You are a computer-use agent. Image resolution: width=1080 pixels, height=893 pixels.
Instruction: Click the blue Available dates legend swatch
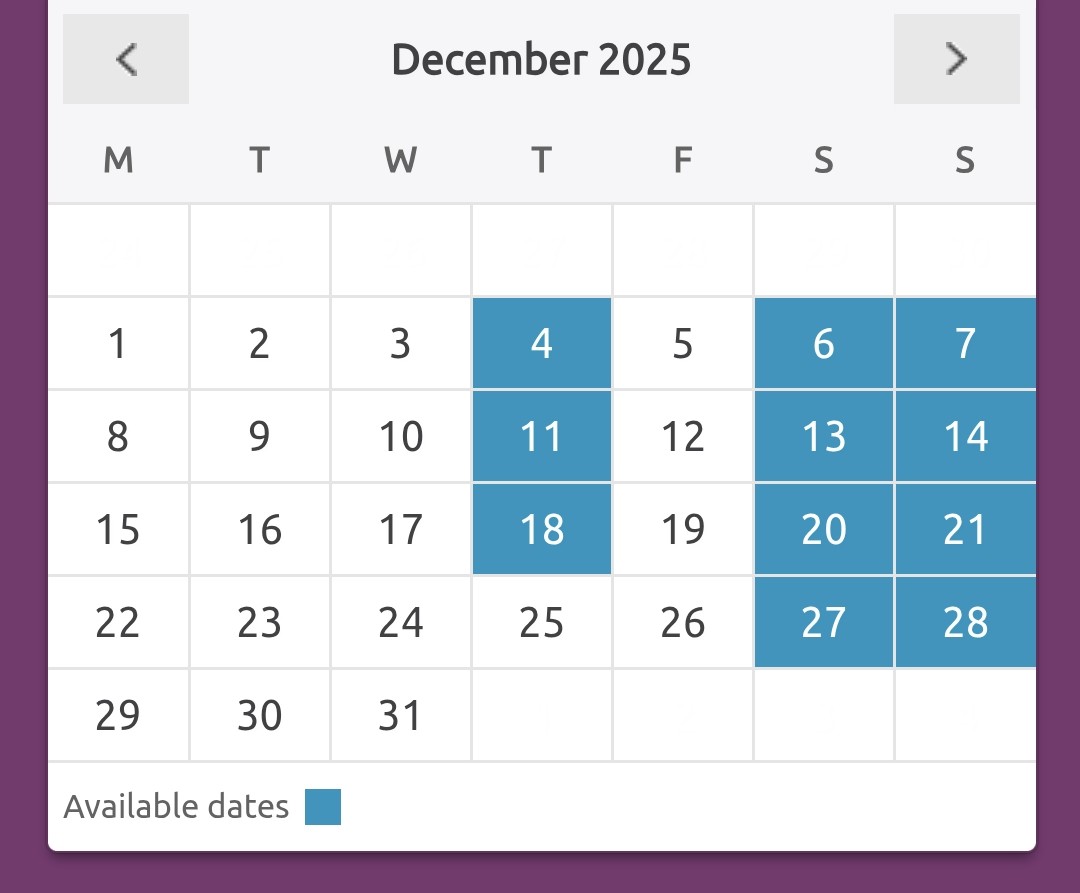(323, 807)
